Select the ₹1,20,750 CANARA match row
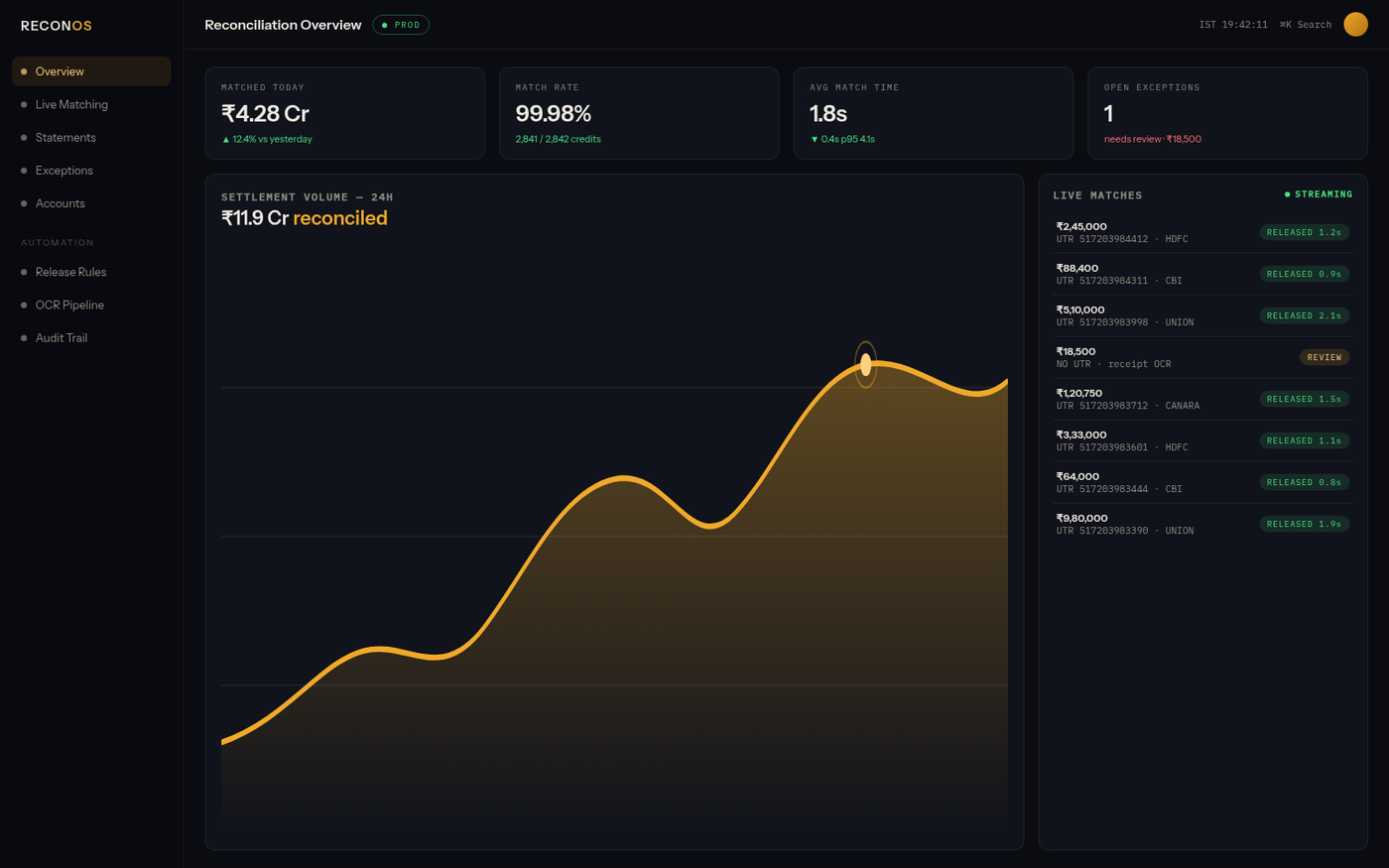 click(1202, 399)
